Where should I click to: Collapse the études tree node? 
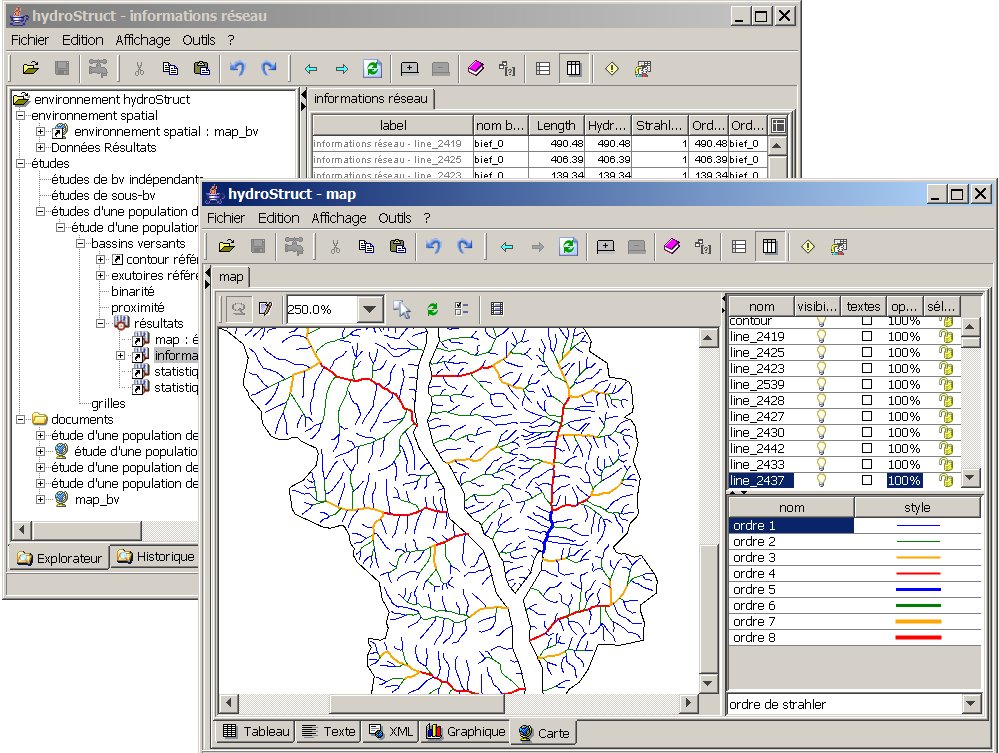tap(20, 163)
